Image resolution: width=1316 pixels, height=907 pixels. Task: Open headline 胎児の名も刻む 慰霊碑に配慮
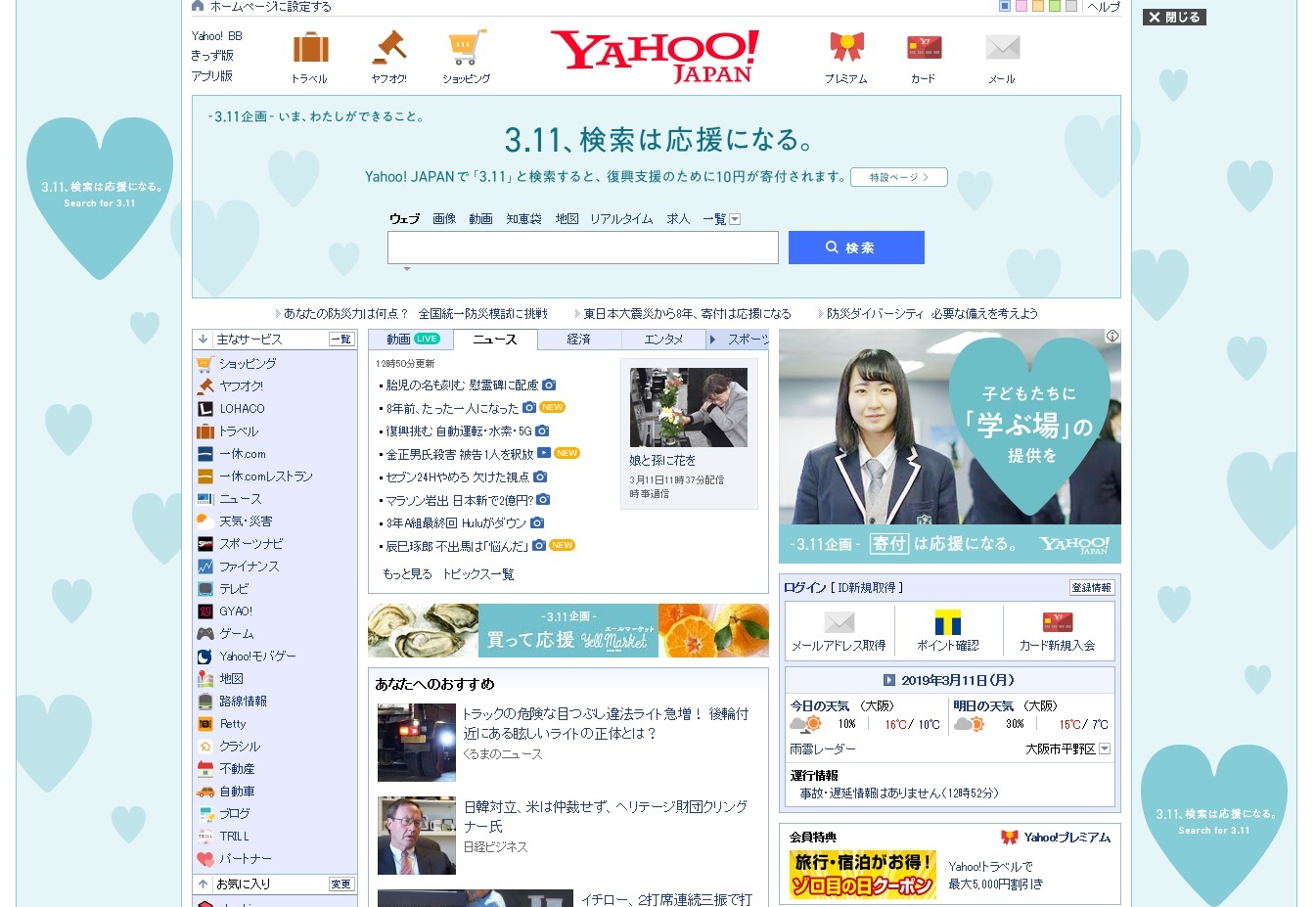pos(462,385)
